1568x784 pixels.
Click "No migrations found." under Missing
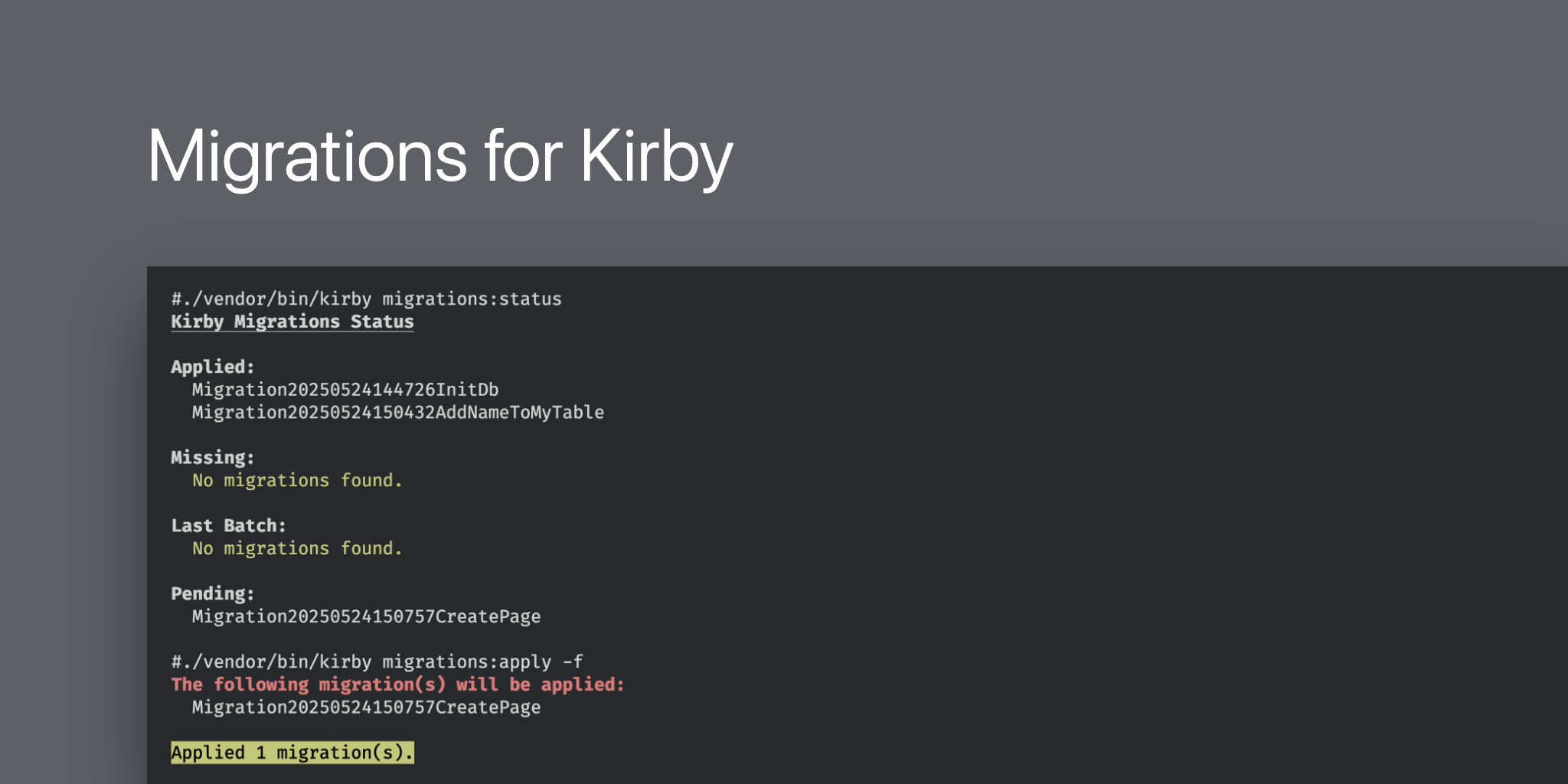(297, 481)
